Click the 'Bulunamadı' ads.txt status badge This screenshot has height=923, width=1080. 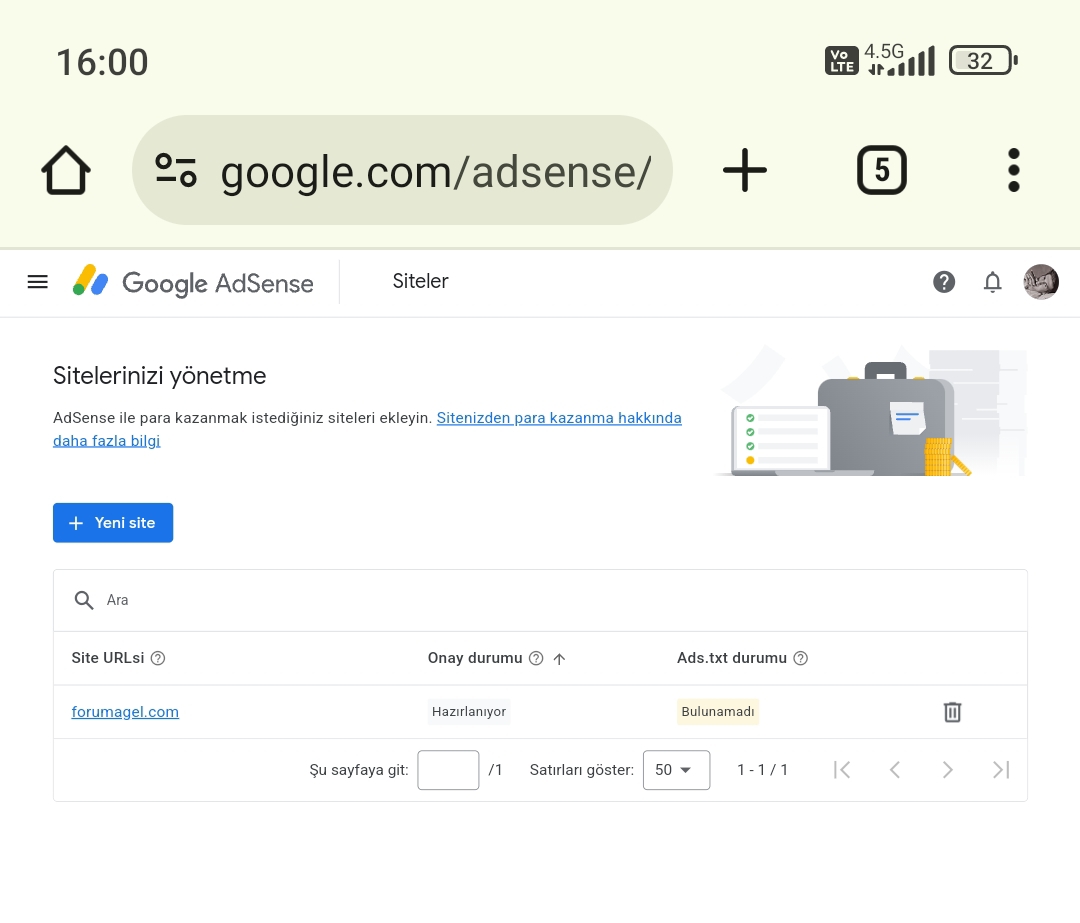(x=718, y=712)
